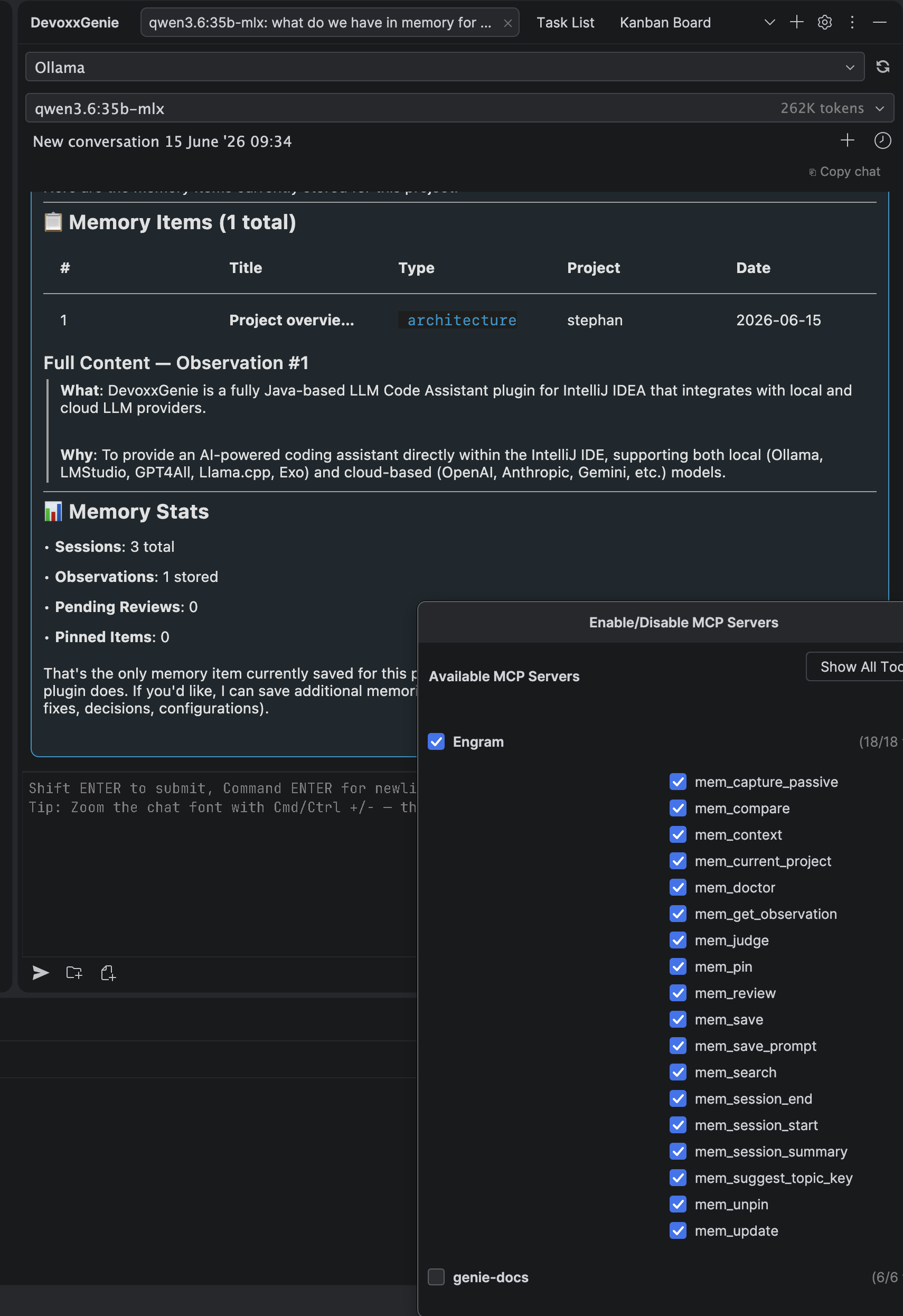Toggle the mem_pin tool checkbox

[x=678, y=966]
